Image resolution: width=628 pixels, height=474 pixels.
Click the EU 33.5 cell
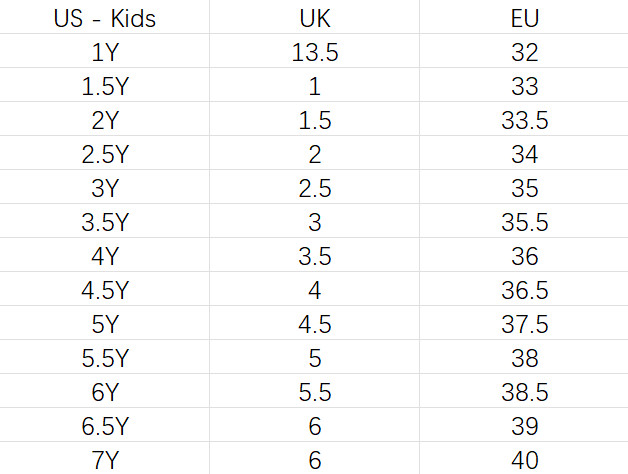(524, 120)
